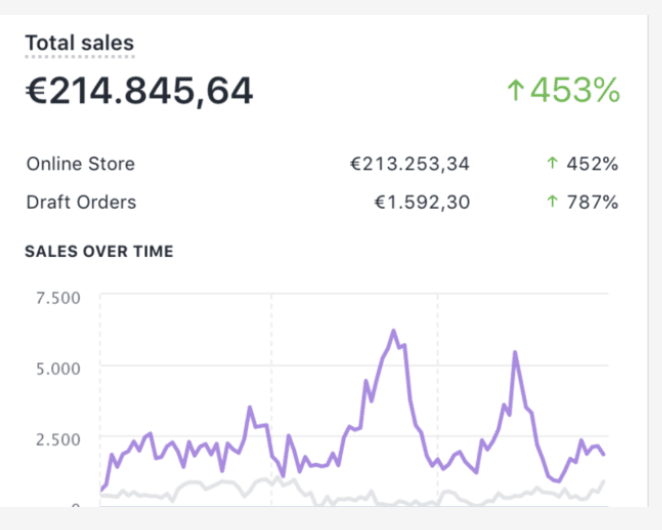Screen dimensions: 662x530
Task: Click the left dashed vertical gridline
Action: click(x=271, y=340)
